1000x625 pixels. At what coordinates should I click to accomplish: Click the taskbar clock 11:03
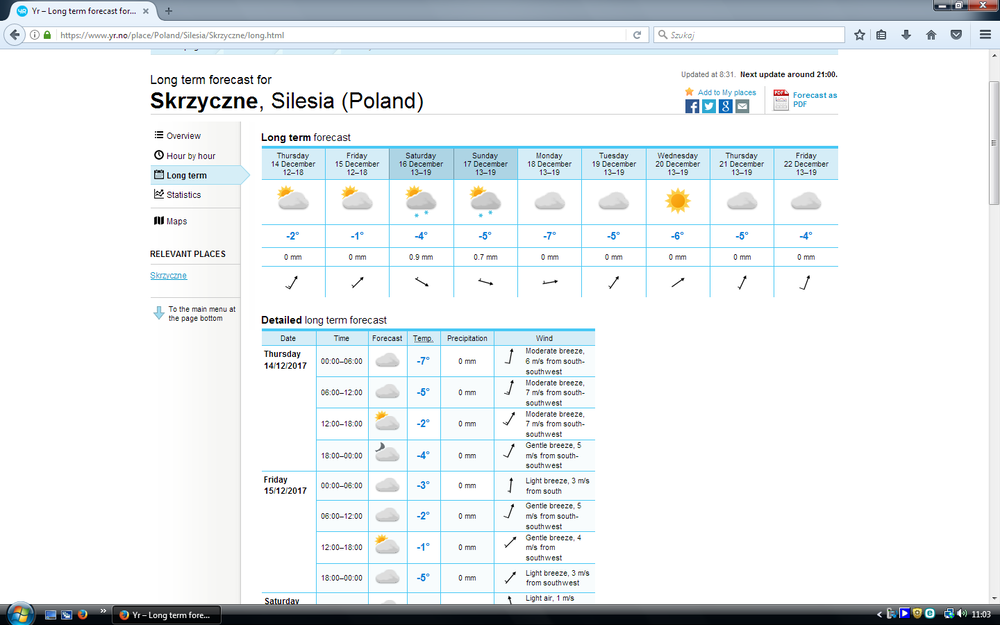pyautogui.click(x=981, y=615)
